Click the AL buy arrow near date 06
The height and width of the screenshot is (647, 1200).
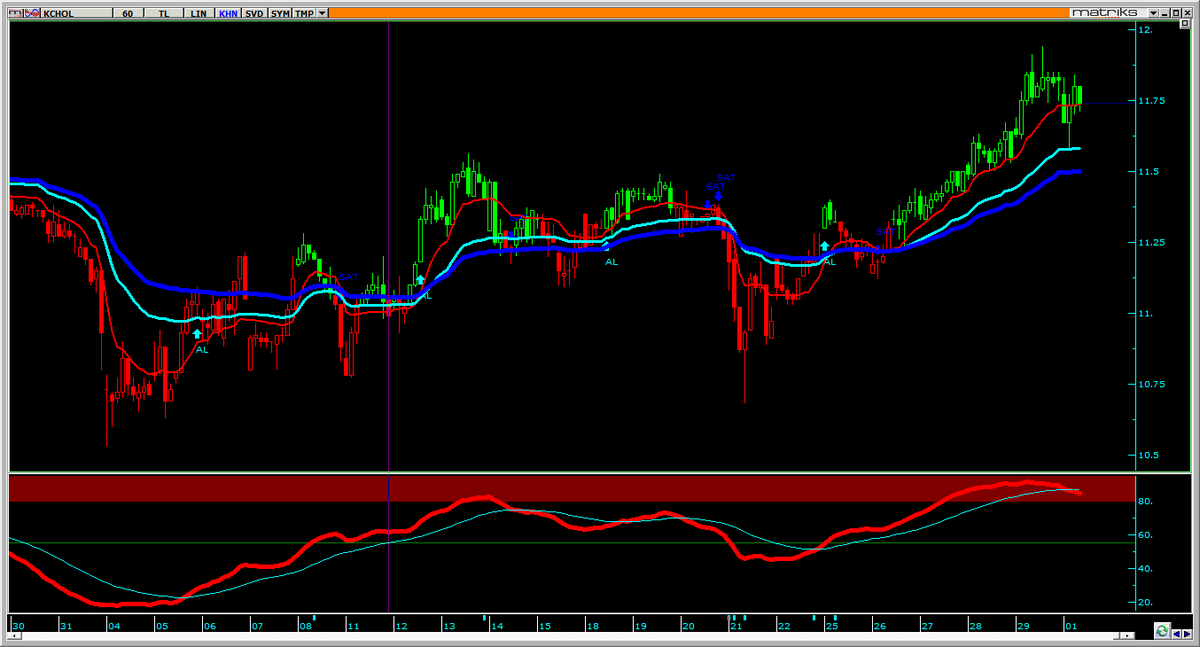point(197,334)
